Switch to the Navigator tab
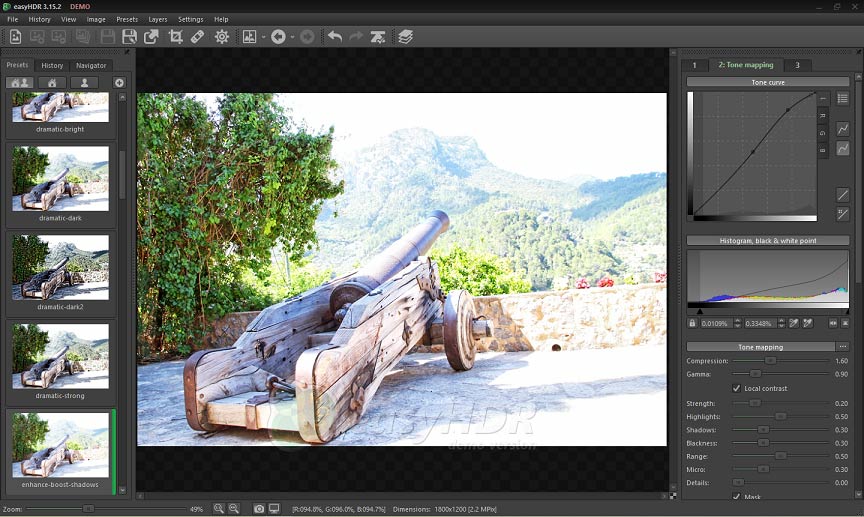 coord(91,65)
